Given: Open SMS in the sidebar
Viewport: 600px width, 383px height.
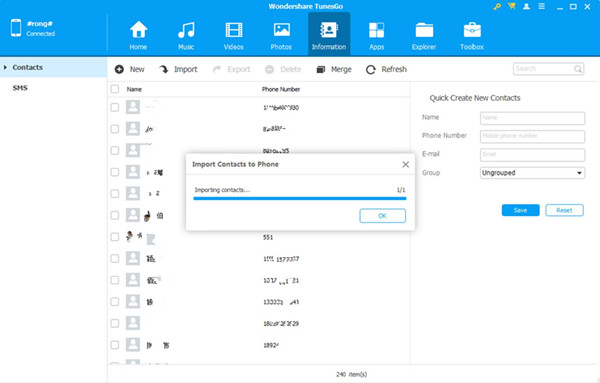Looking at the screenshot, I should coord(20,88).
